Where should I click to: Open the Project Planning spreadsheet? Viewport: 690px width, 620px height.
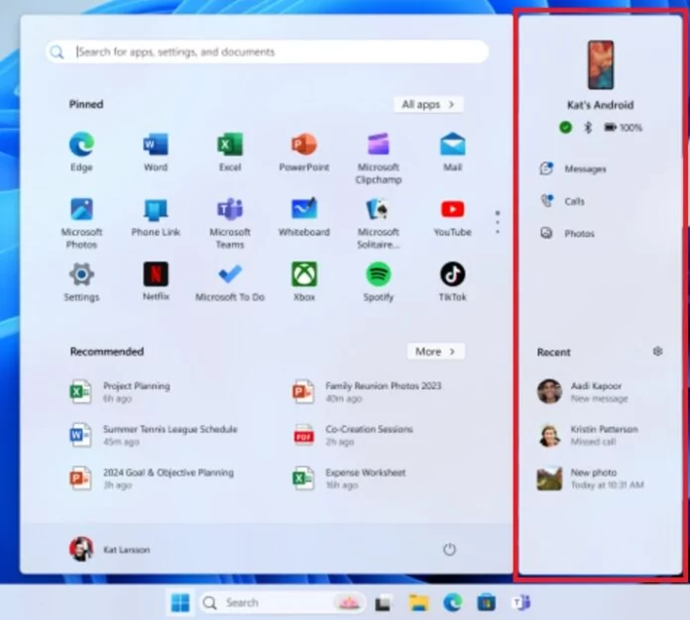pos(120,392)
